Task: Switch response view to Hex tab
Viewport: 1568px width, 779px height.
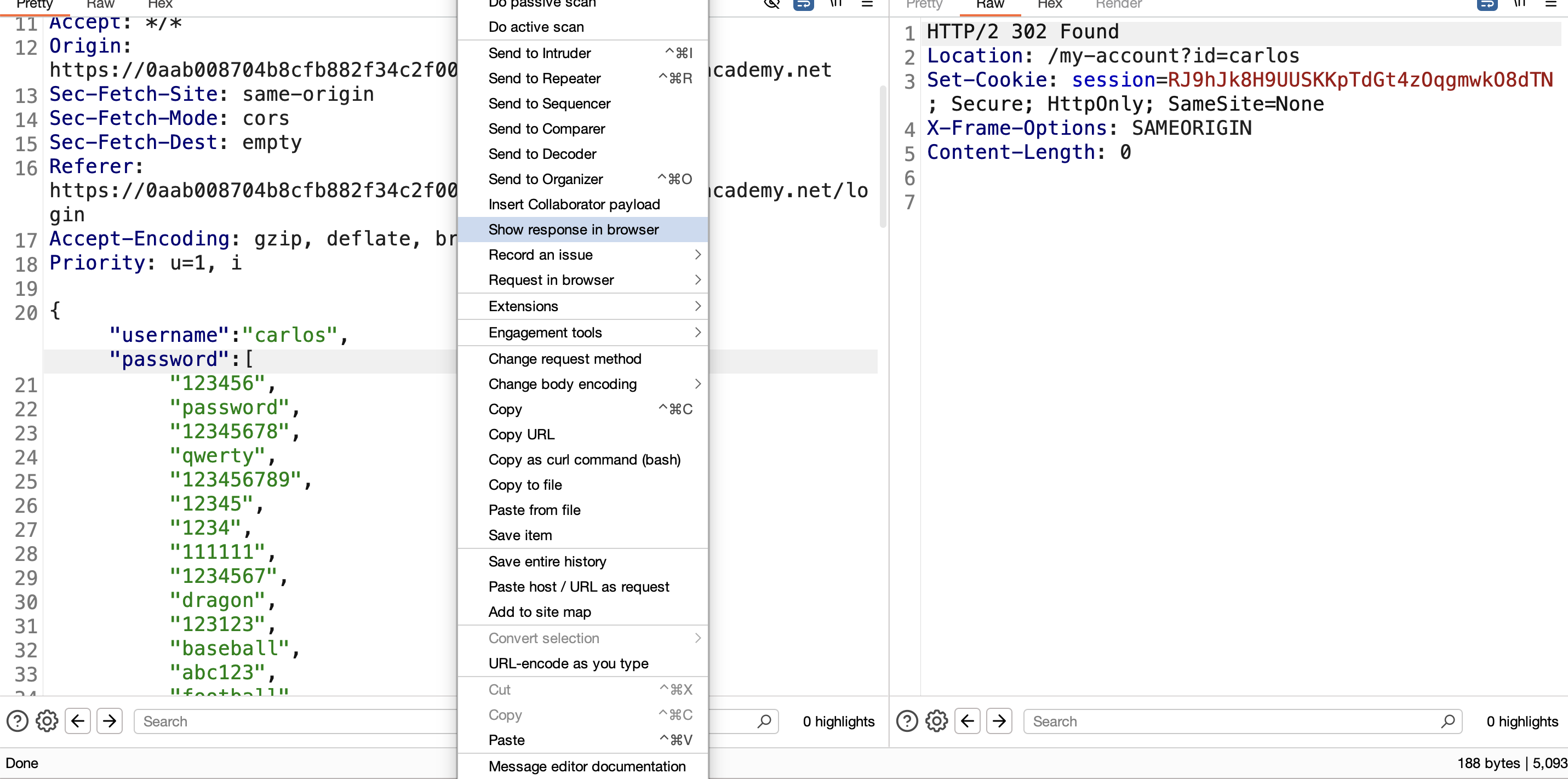Action: pyautogui.click(x=1050, y=5)
